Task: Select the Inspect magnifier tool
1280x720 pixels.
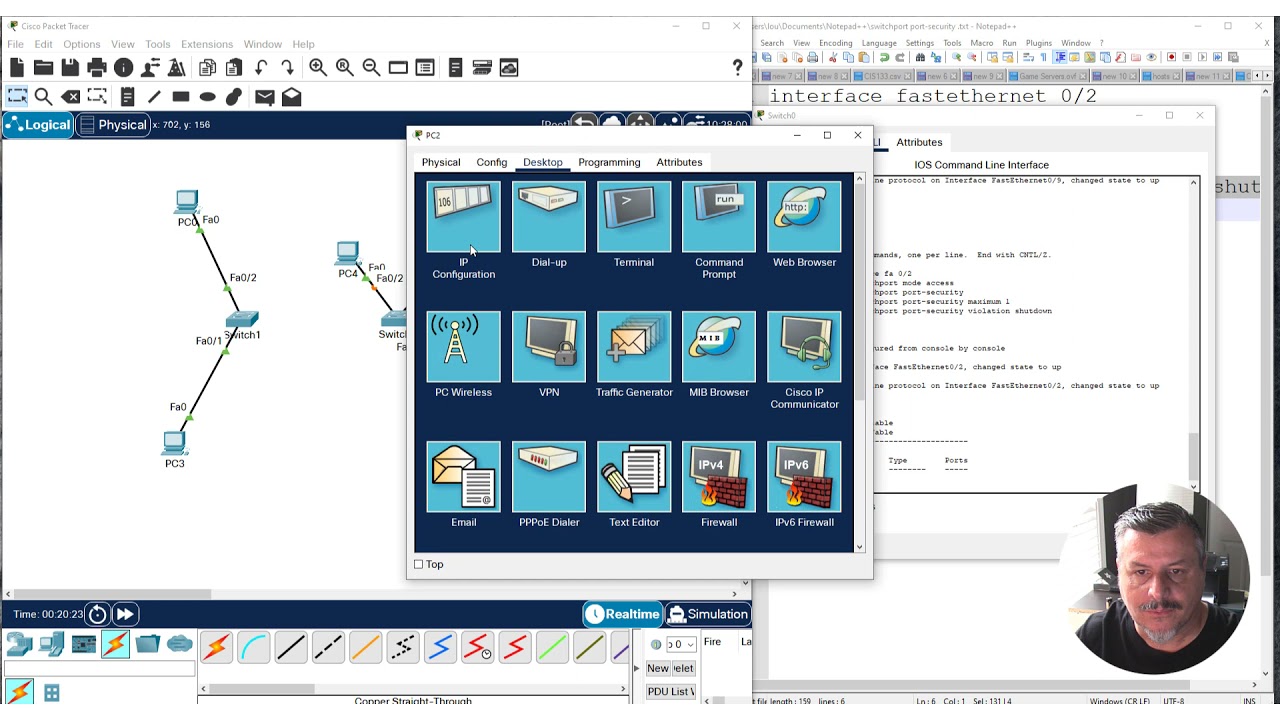Action: point(43,97)
